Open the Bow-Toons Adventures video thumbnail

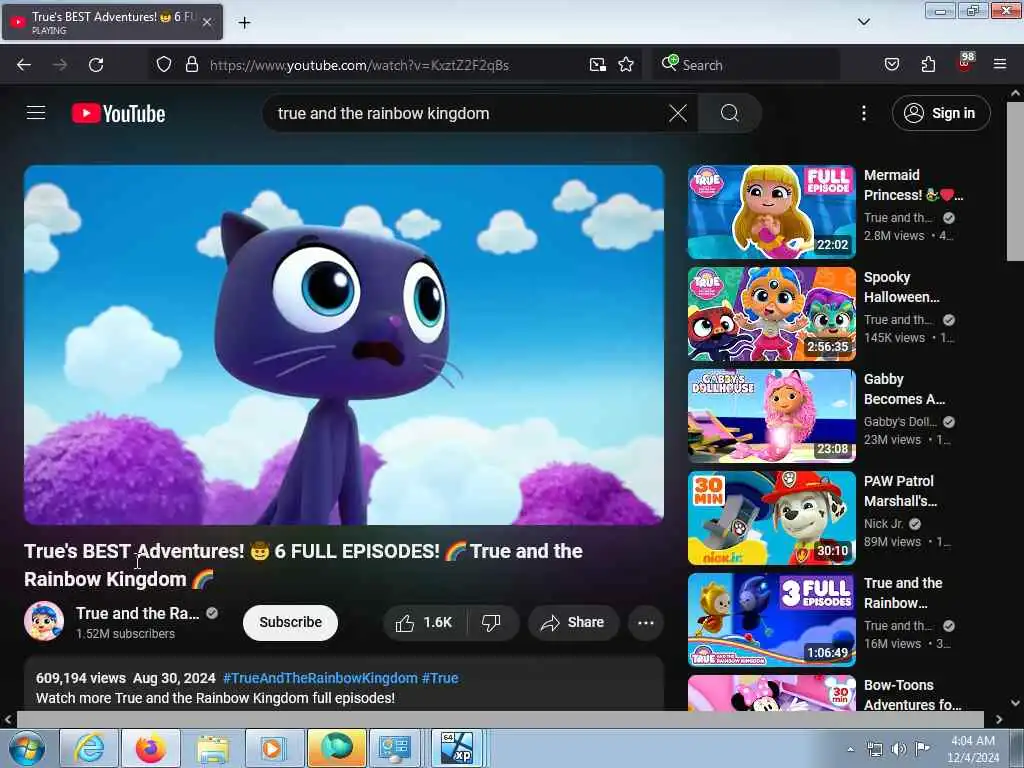tap(771, 693)
